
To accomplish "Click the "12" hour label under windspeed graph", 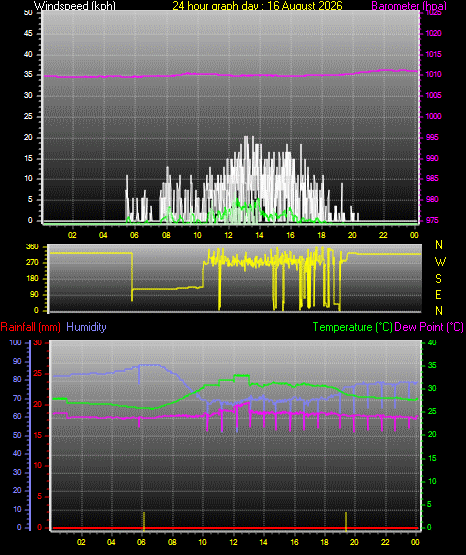I will point(229,235).
